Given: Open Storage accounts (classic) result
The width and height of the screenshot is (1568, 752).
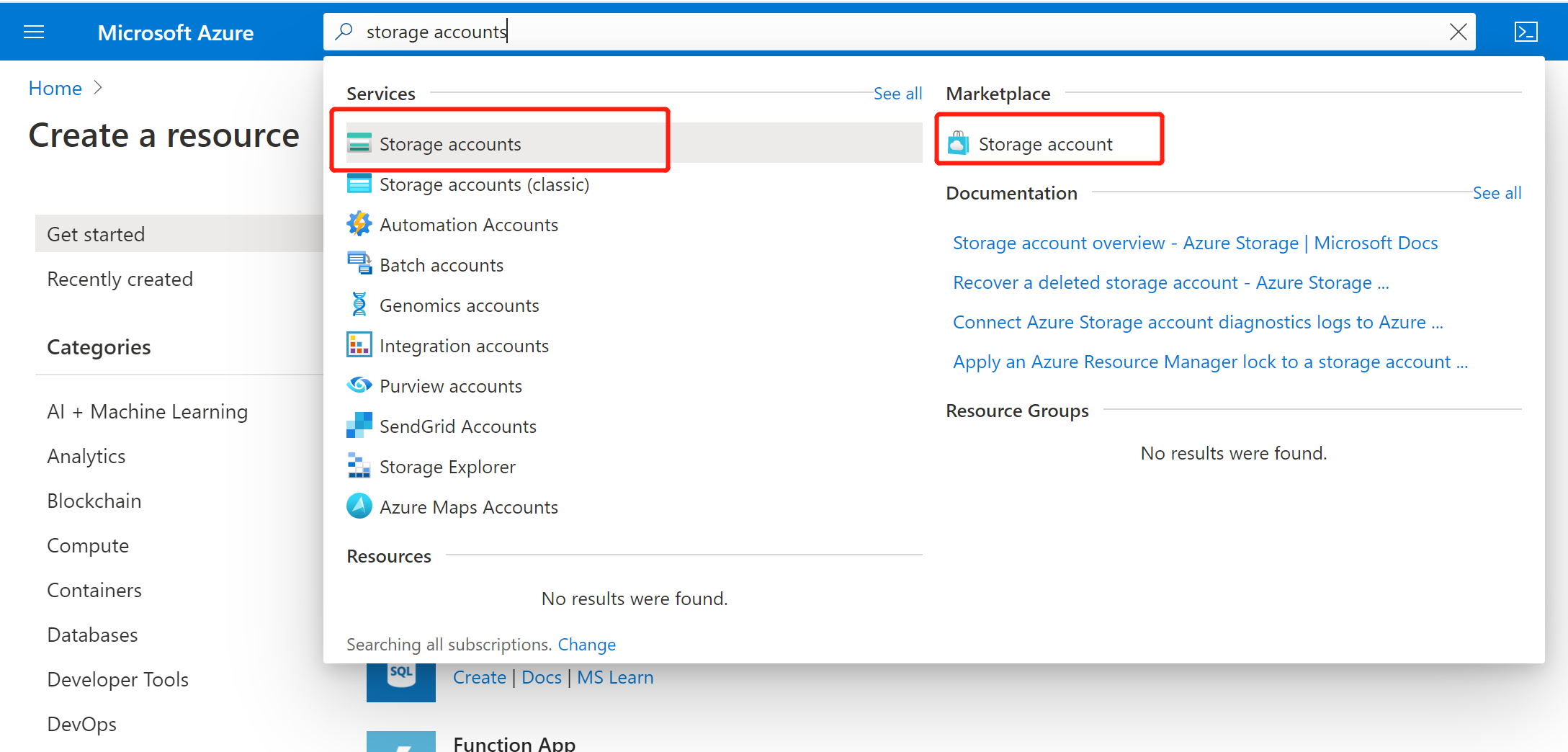Looking at the screenshot, I should (x=634, y=184).
